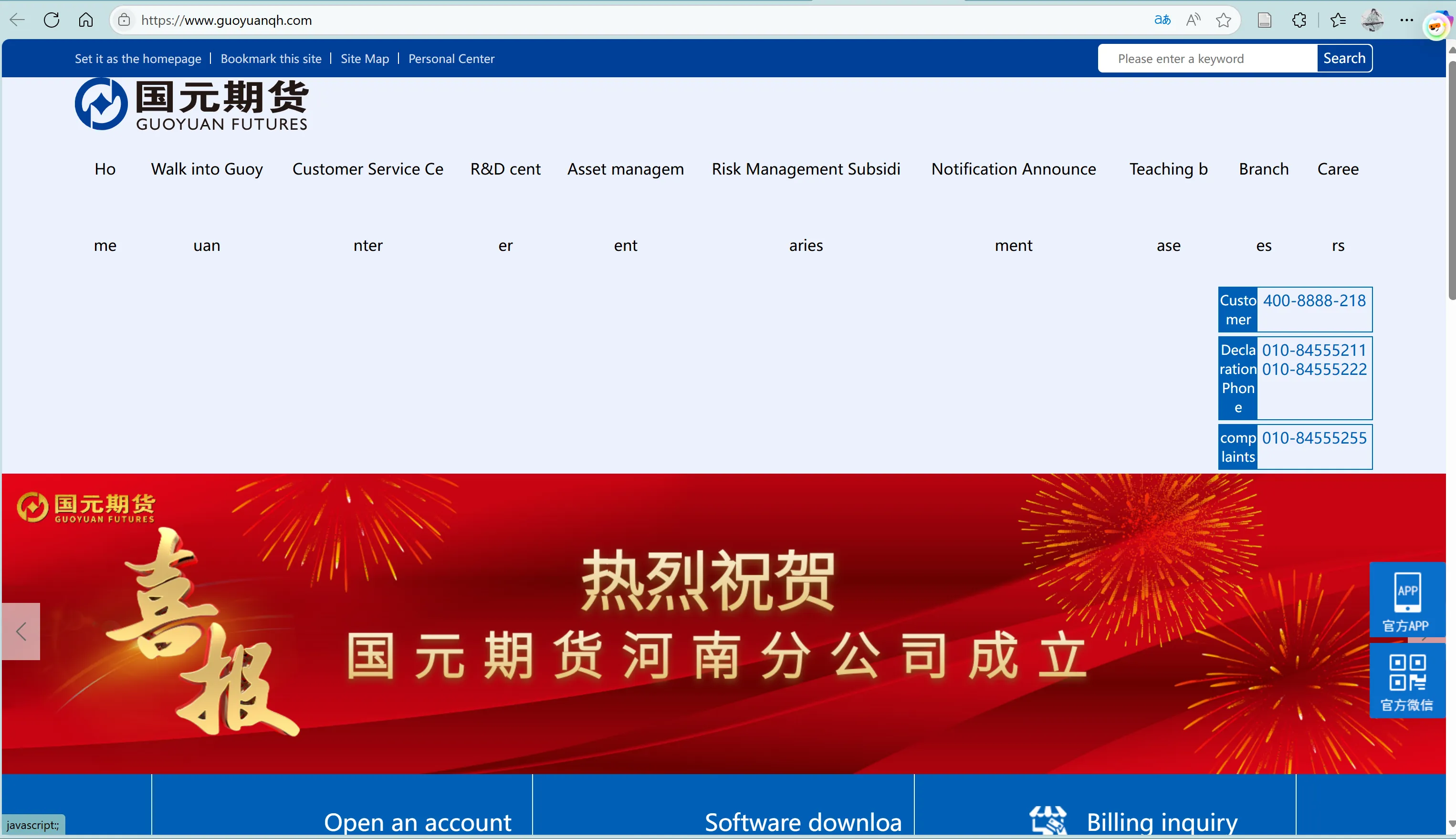
Task: Open the Site Map link
Action: (365, 59)
